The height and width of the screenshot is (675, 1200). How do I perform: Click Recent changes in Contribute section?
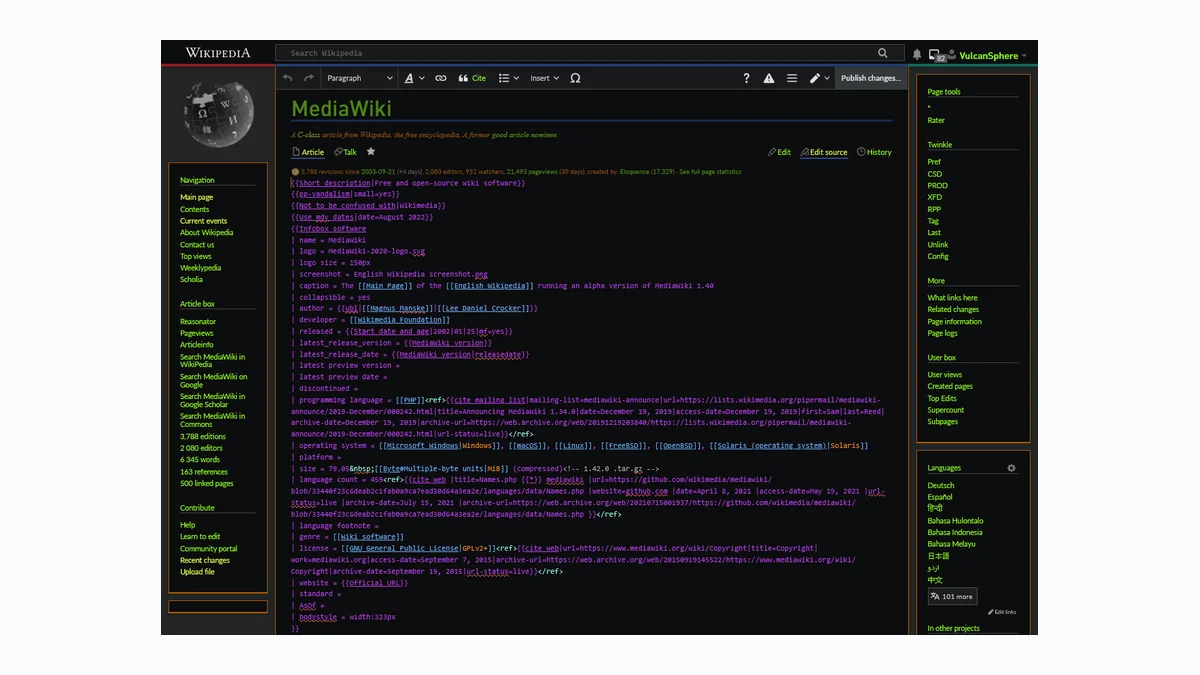point(205,560)
